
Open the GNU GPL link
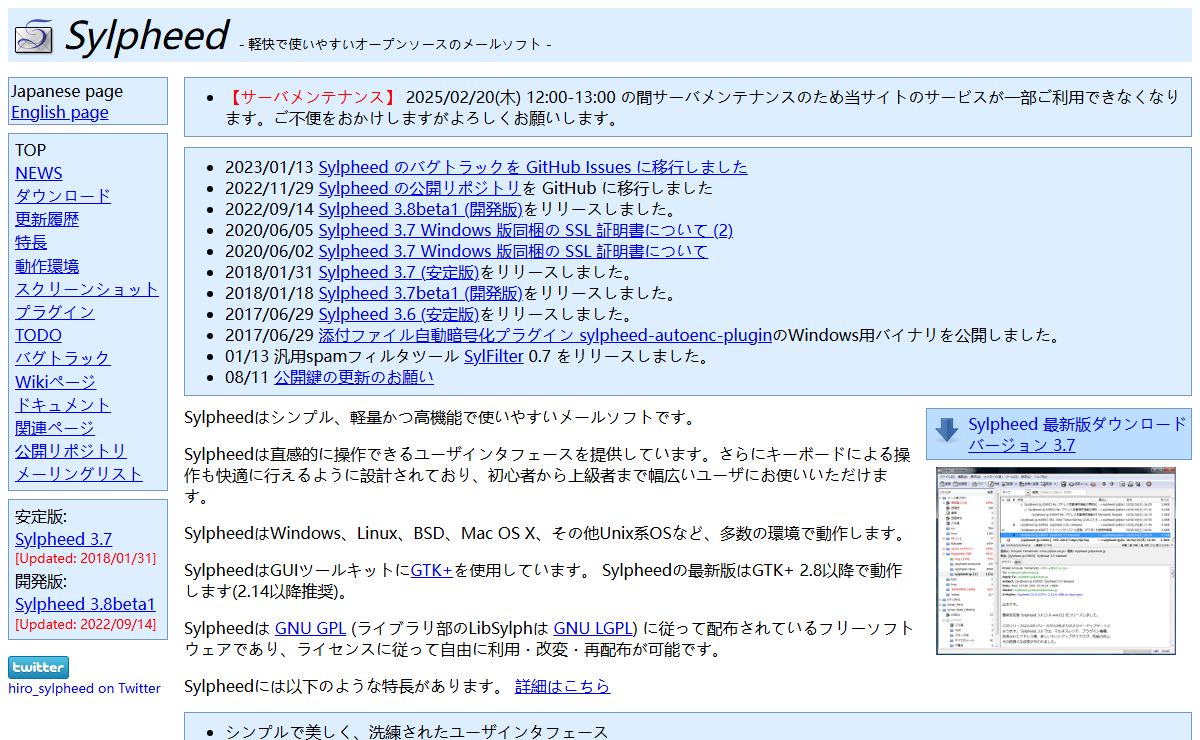coord(310,628)
